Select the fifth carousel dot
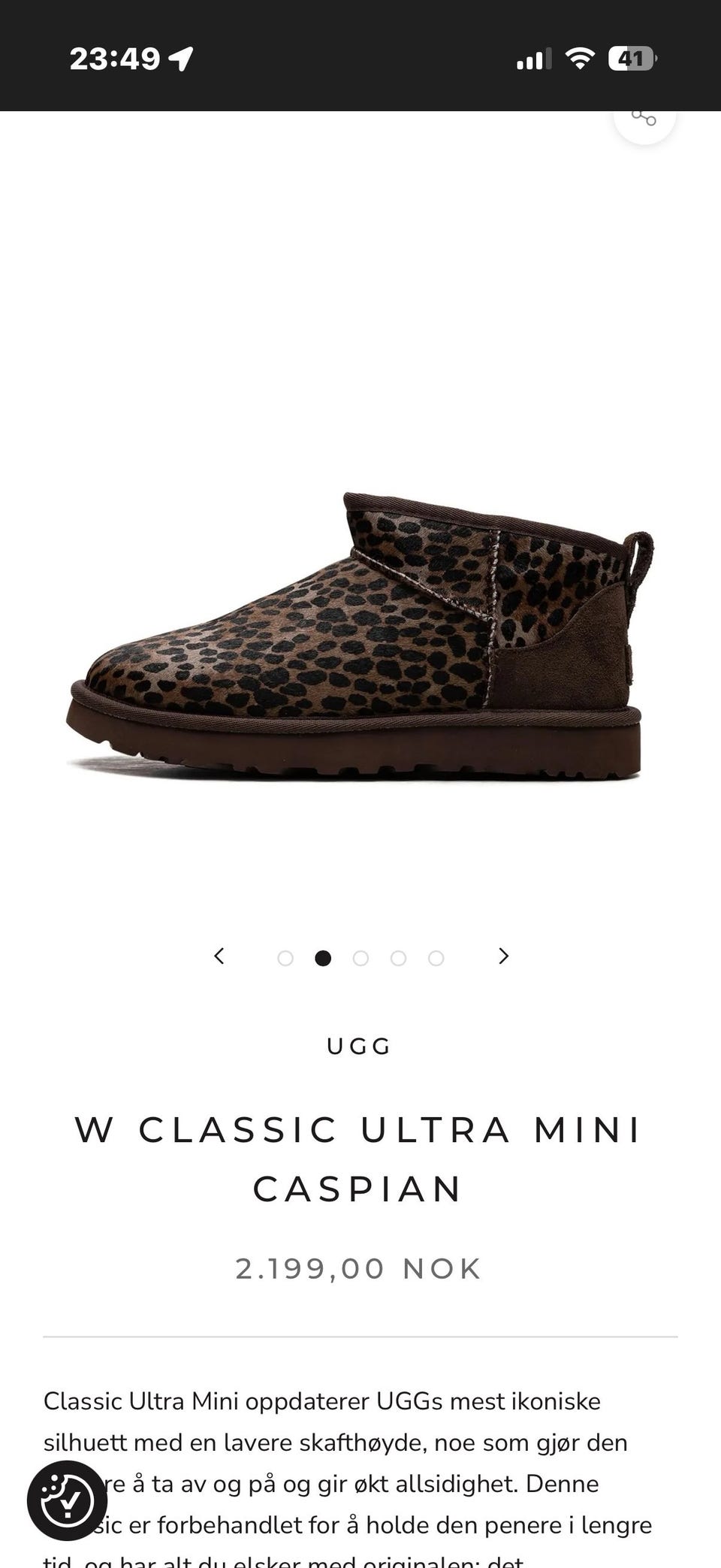The width and height of the screenshot is (721, 1568). point(436,958)
